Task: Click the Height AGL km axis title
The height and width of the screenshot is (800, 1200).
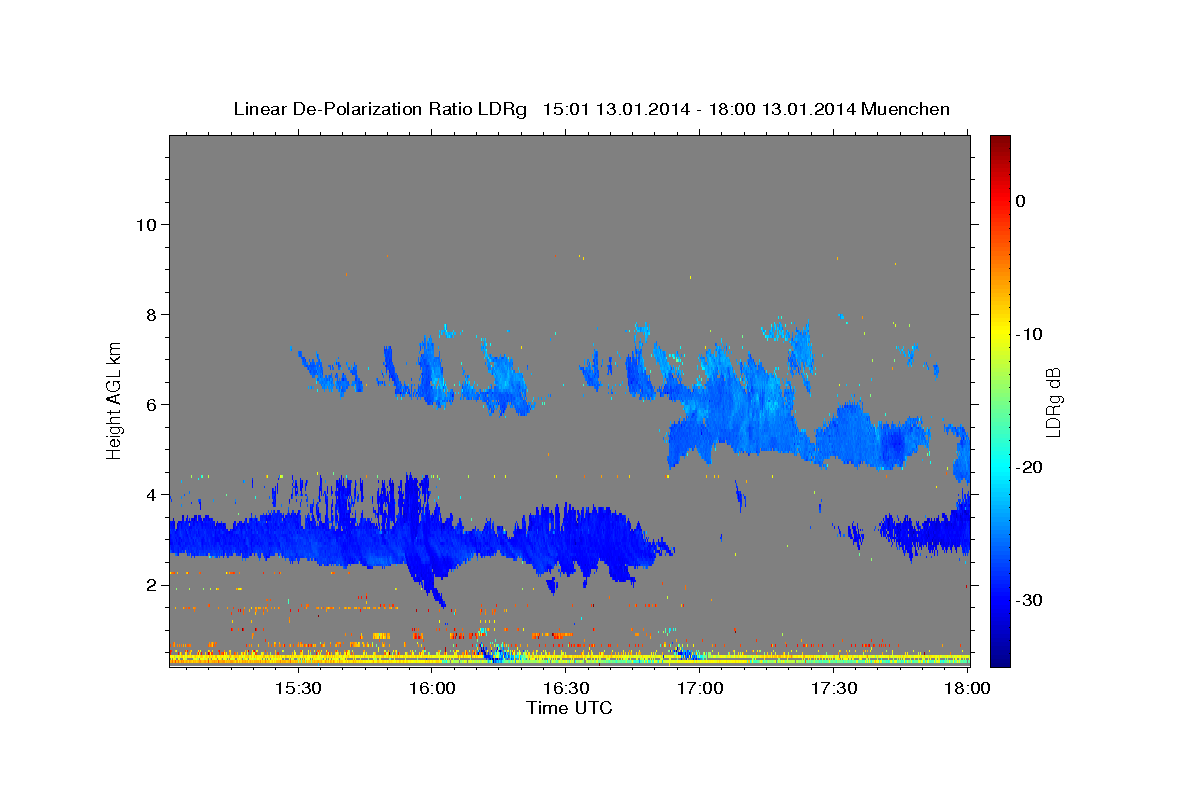Action: pyautogui.click(x=114, y=399)
